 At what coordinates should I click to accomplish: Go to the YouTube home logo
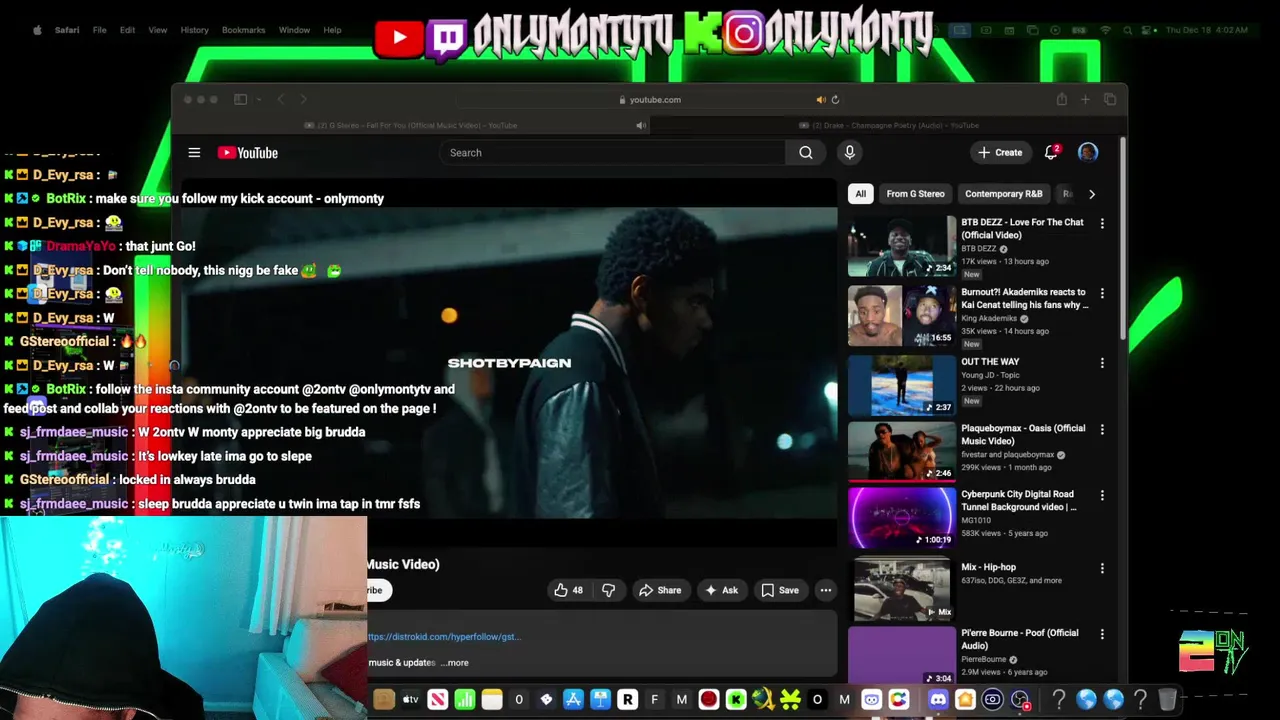[x=248, y=153]
